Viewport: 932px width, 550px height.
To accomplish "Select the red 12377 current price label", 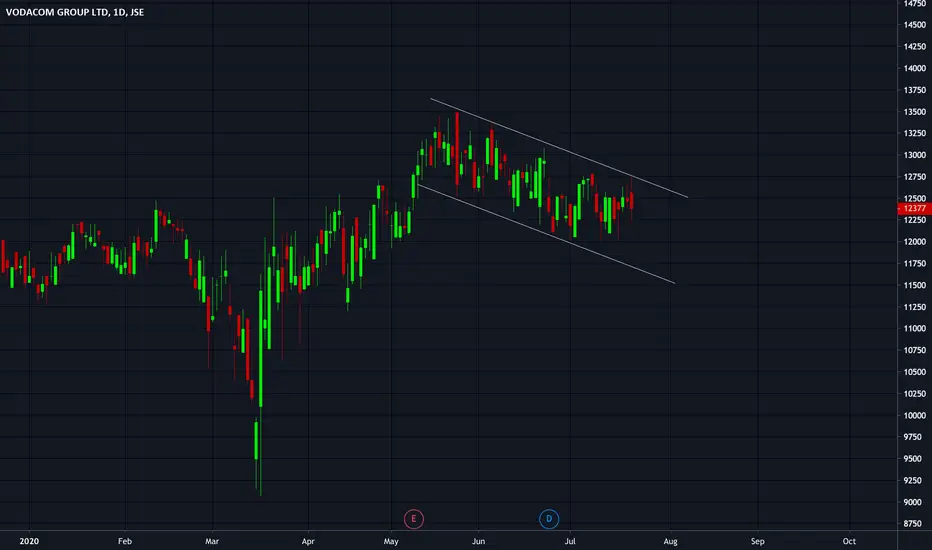I will [x=914, y=208].
